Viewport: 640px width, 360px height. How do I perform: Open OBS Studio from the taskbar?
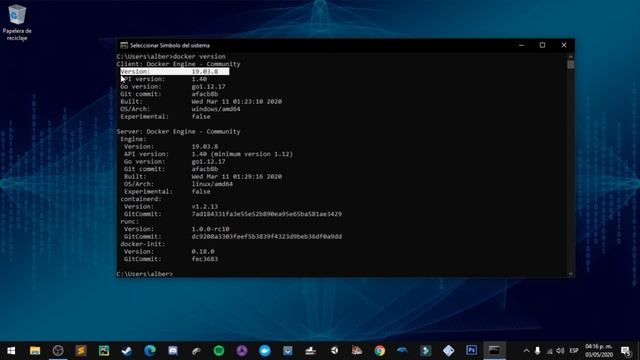(x=58, y=351)
